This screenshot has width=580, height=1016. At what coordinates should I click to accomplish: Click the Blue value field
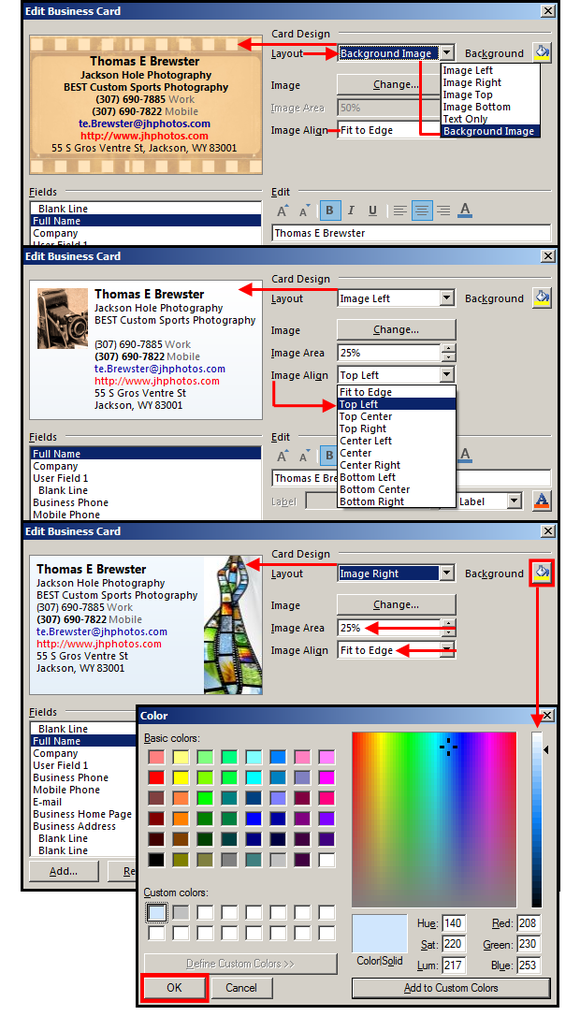click(529, 965)
